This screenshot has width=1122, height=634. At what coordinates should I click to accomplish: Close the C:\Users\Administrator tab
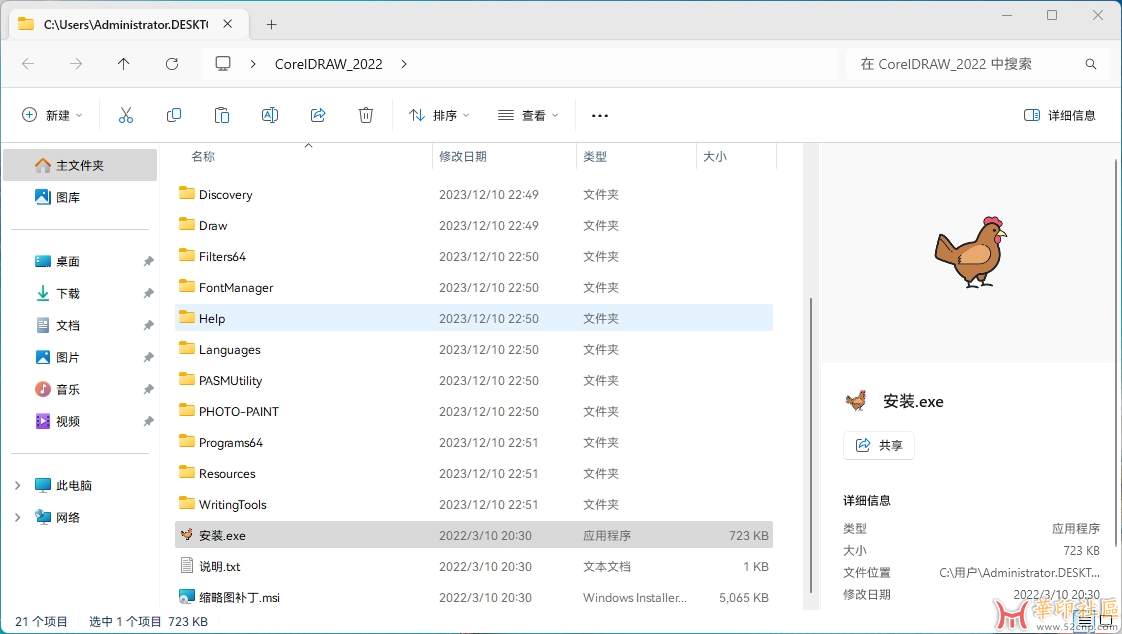coord(228,24)
